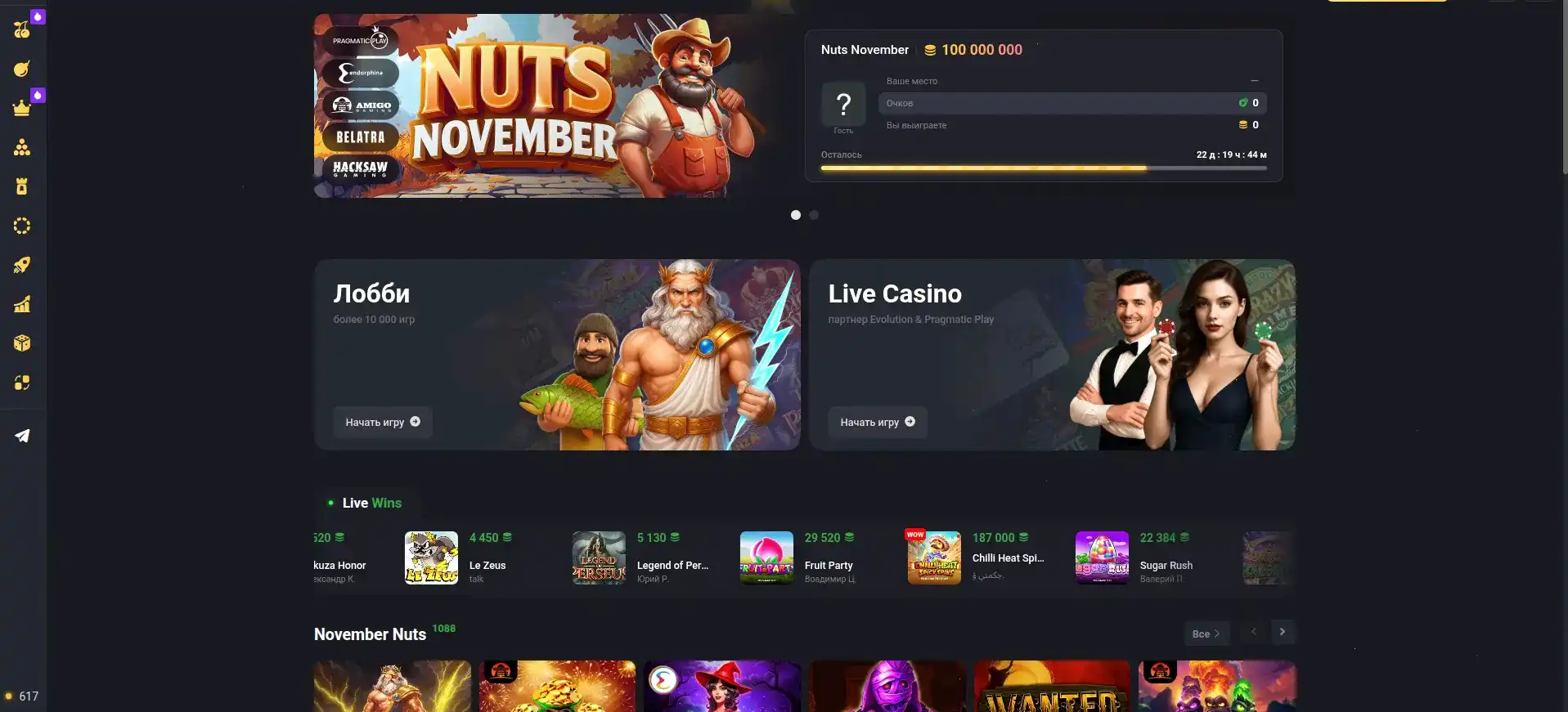Click the bomb icon in sidebar
1568x712 pixels.
pos(22,69)
